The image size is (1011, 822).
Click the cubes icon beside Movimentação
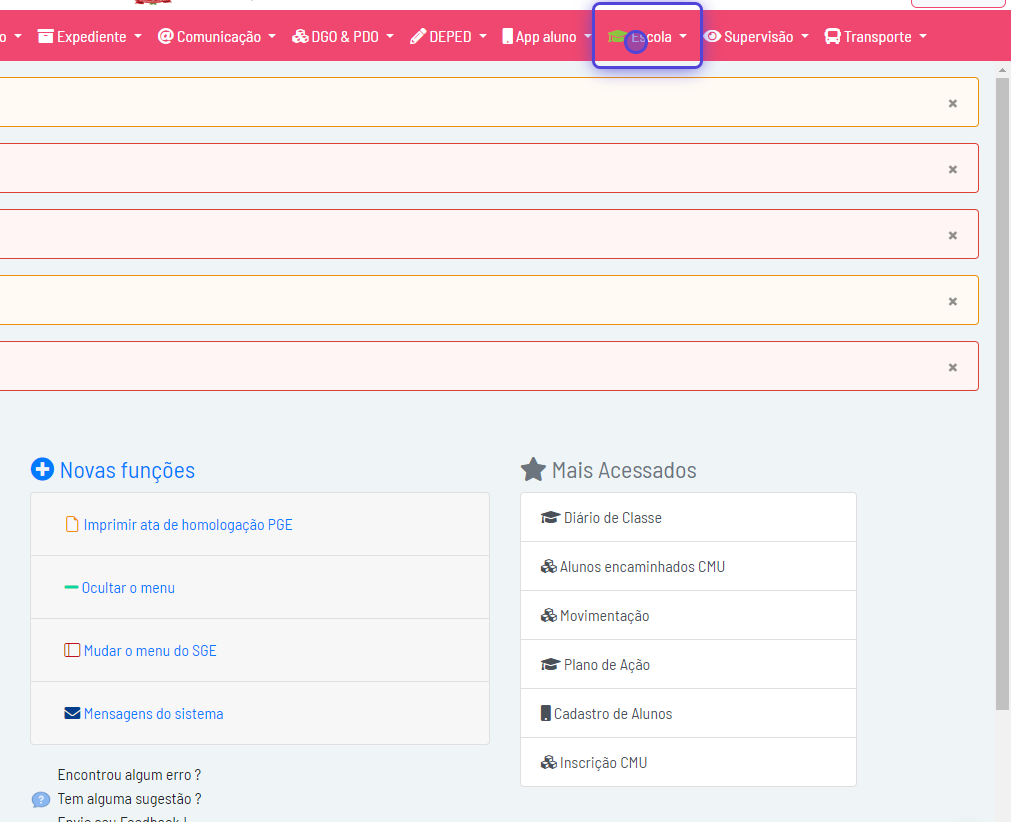[x=549, y=615]
